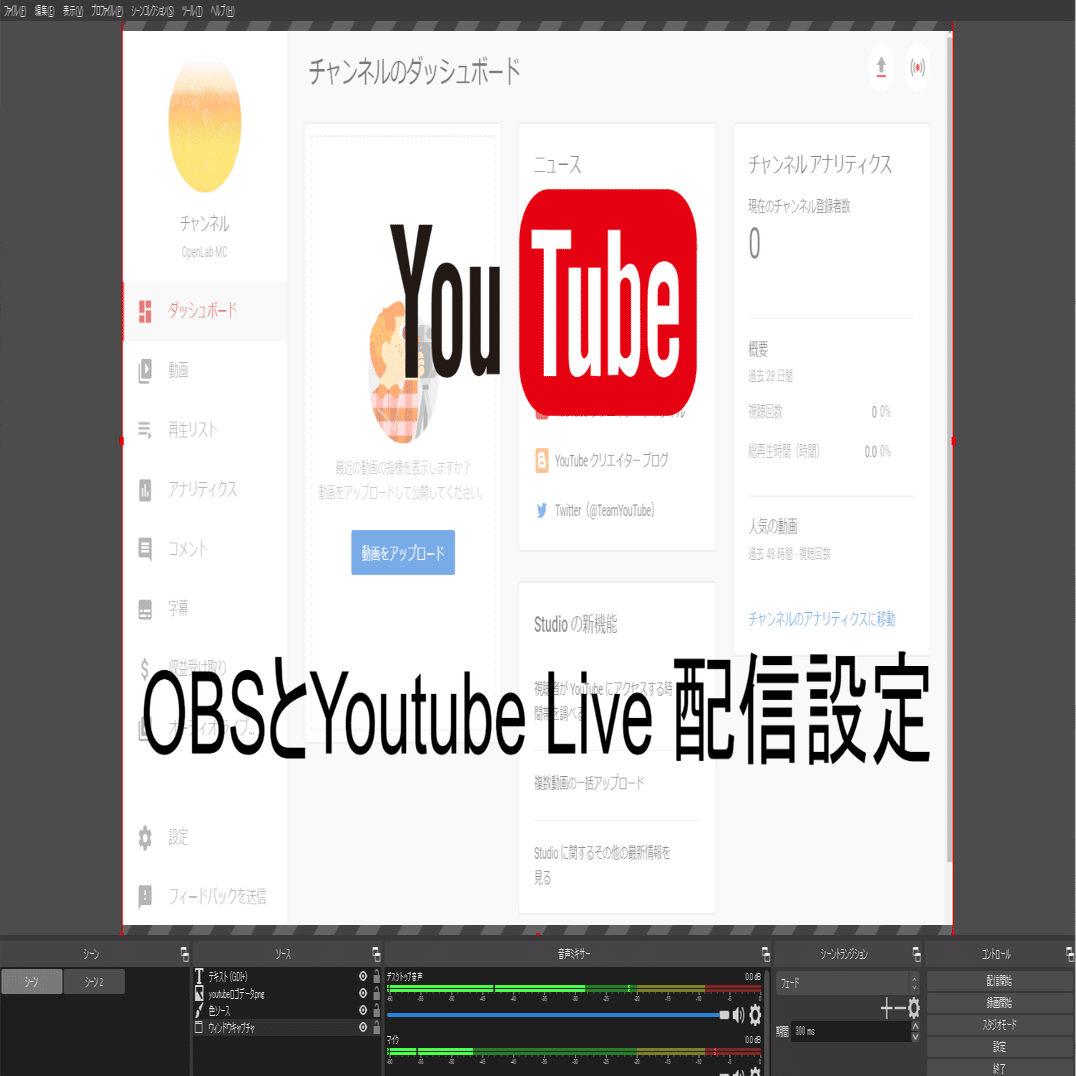Click 複数動画の一括アップロード entry
This screenshot has height=1076, width=1076.
point(589,783)
